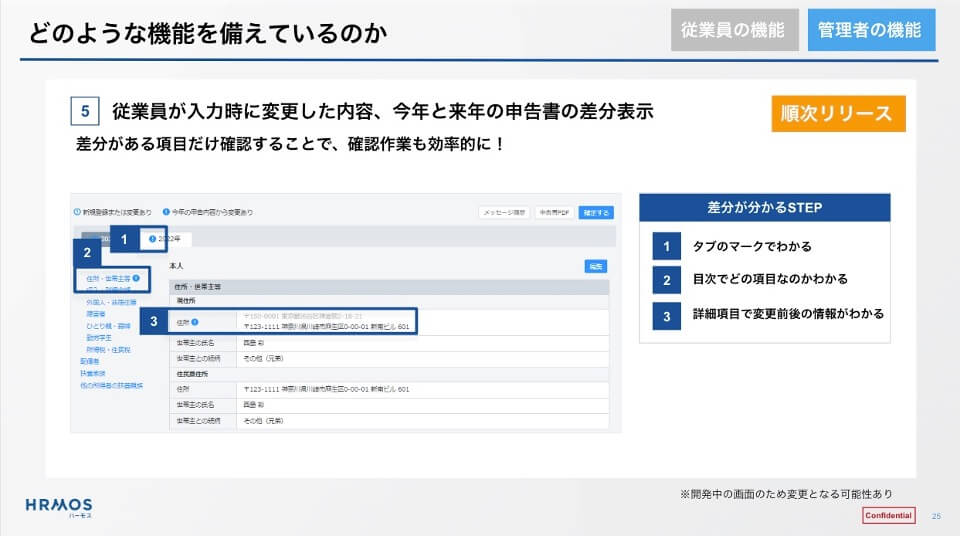Click the info icon beside the 住所 field
The height and width of the screenshot is (536, 960).
(x=195, y=322)
